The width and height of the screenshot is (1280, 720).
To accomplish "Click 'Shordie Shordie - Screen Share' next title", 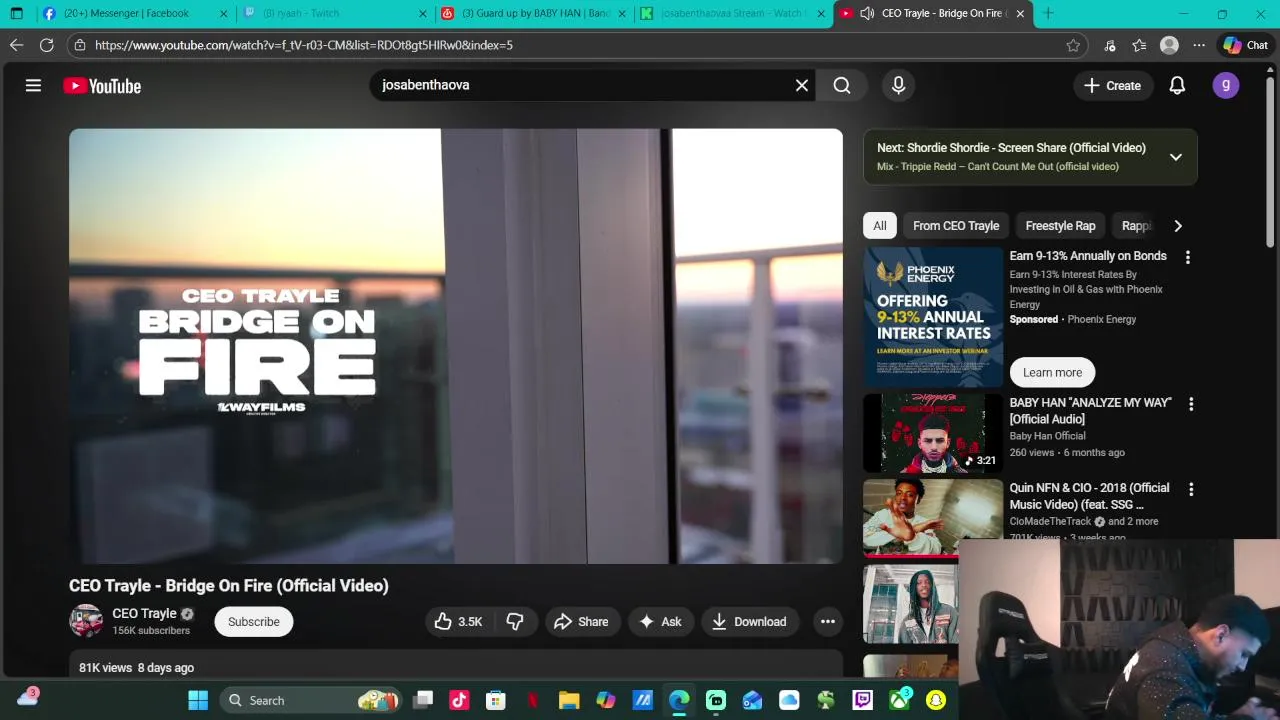I will [1011, 148].
